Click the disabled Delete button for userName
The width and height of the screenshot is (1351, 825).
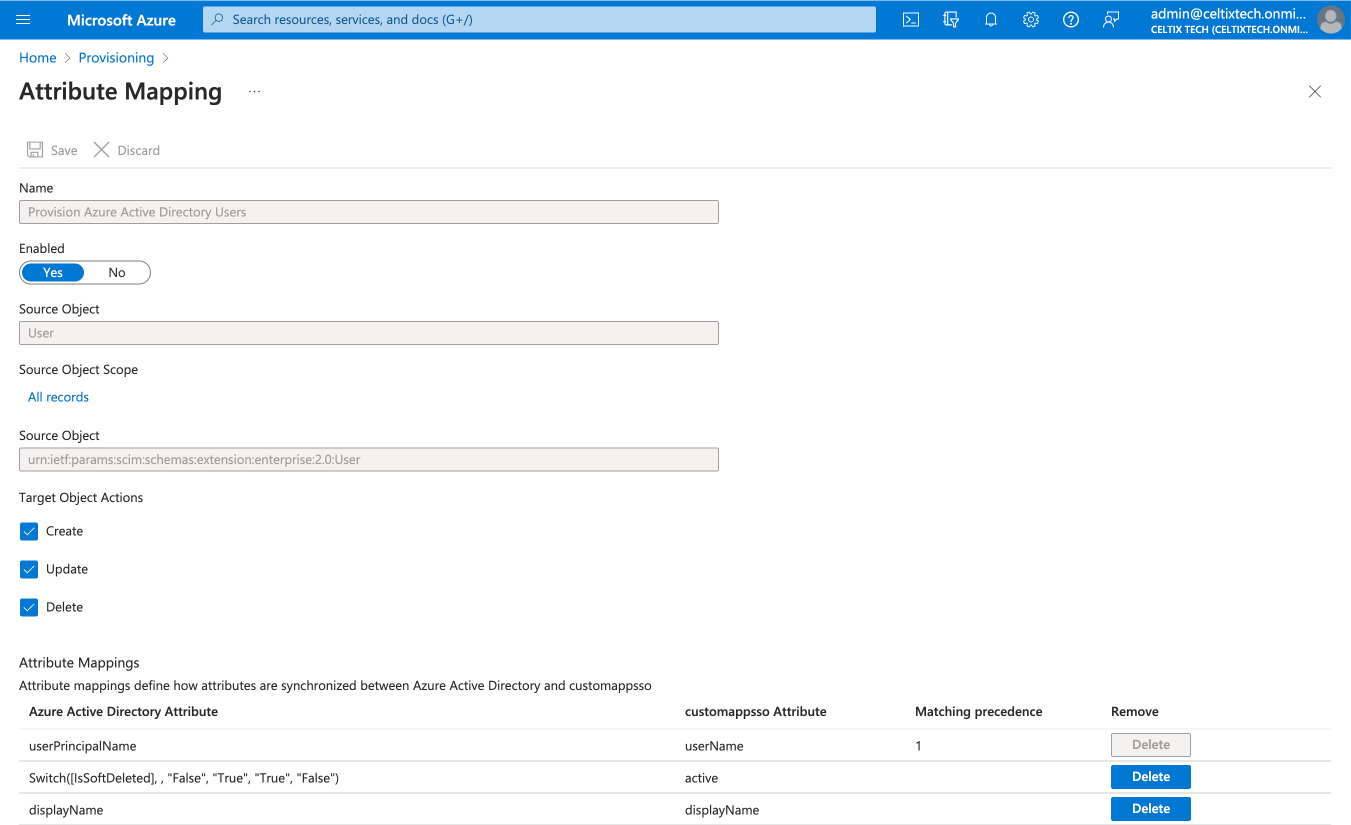pyautogui.click(x=1151, y=745)
